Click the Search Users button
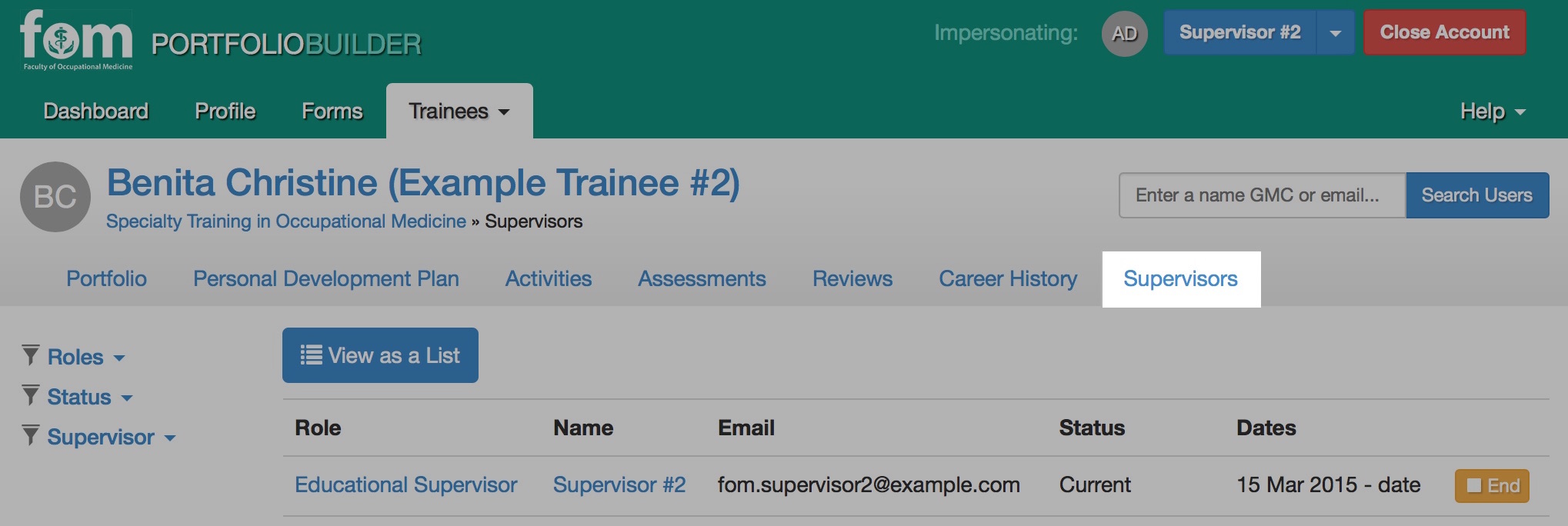 [1477, 195]
